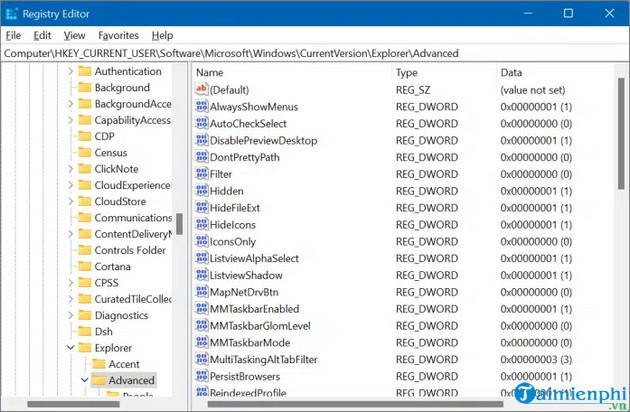Click the Accent folder icon
This screenshot has height=412, width=630.
(98, 364)
